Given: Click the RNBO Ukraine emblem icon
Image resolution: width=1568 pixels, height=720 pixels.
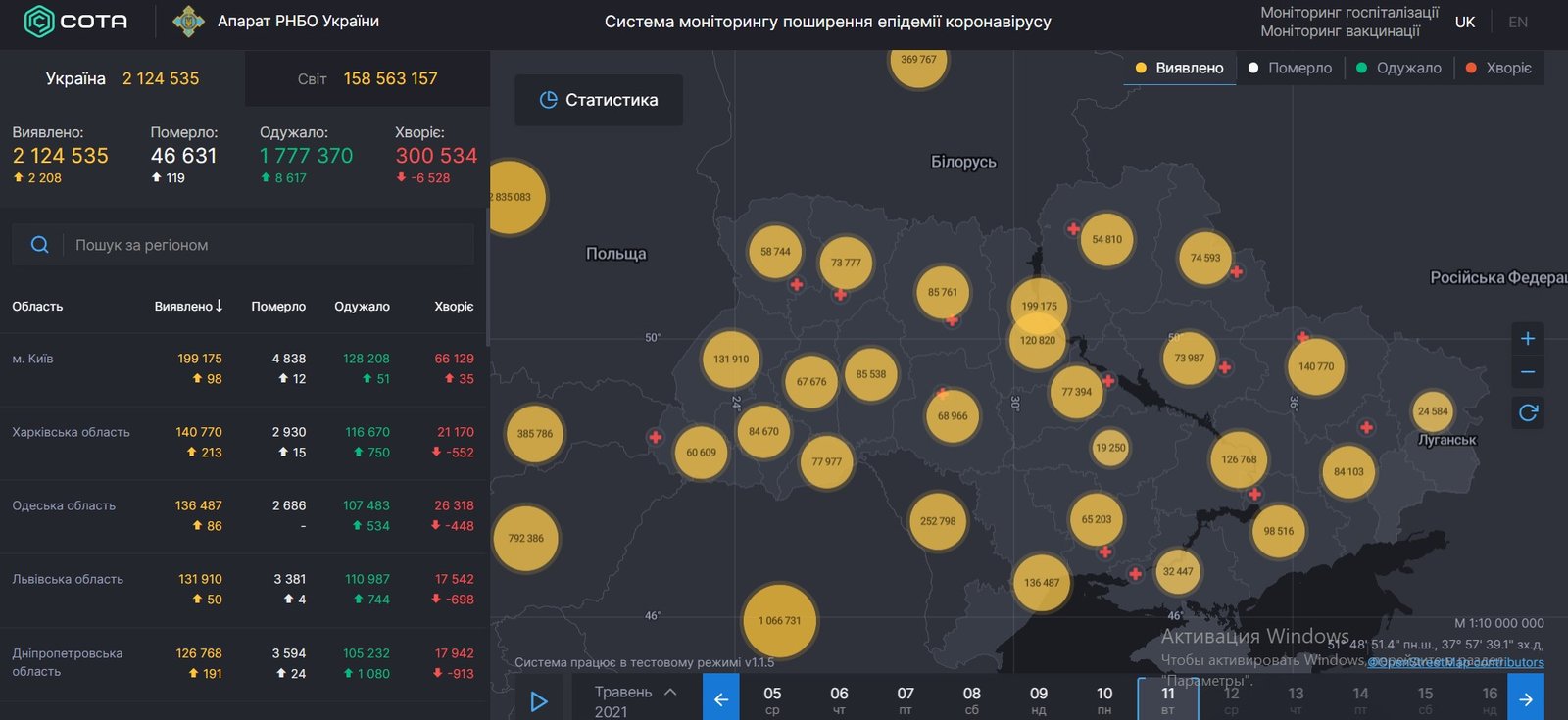Looking at the screenshot, I should point(188,22).
